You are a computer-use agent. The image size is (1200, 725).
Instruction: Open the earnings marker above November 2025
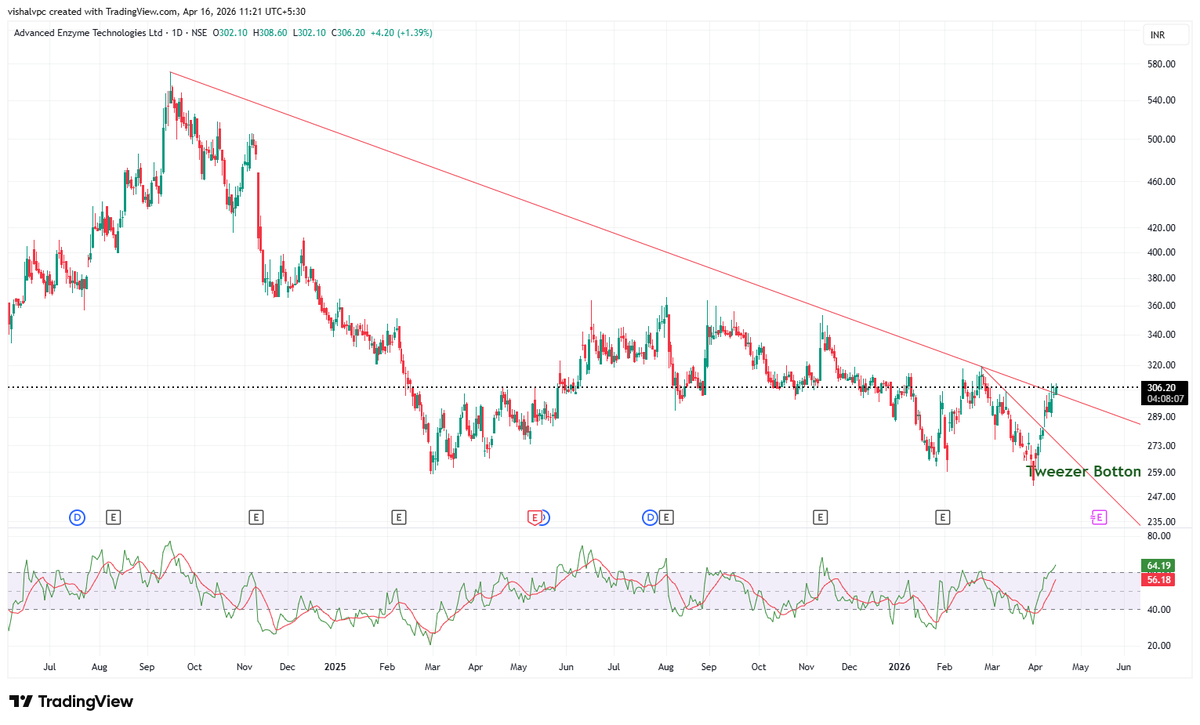tap(820, 517)
